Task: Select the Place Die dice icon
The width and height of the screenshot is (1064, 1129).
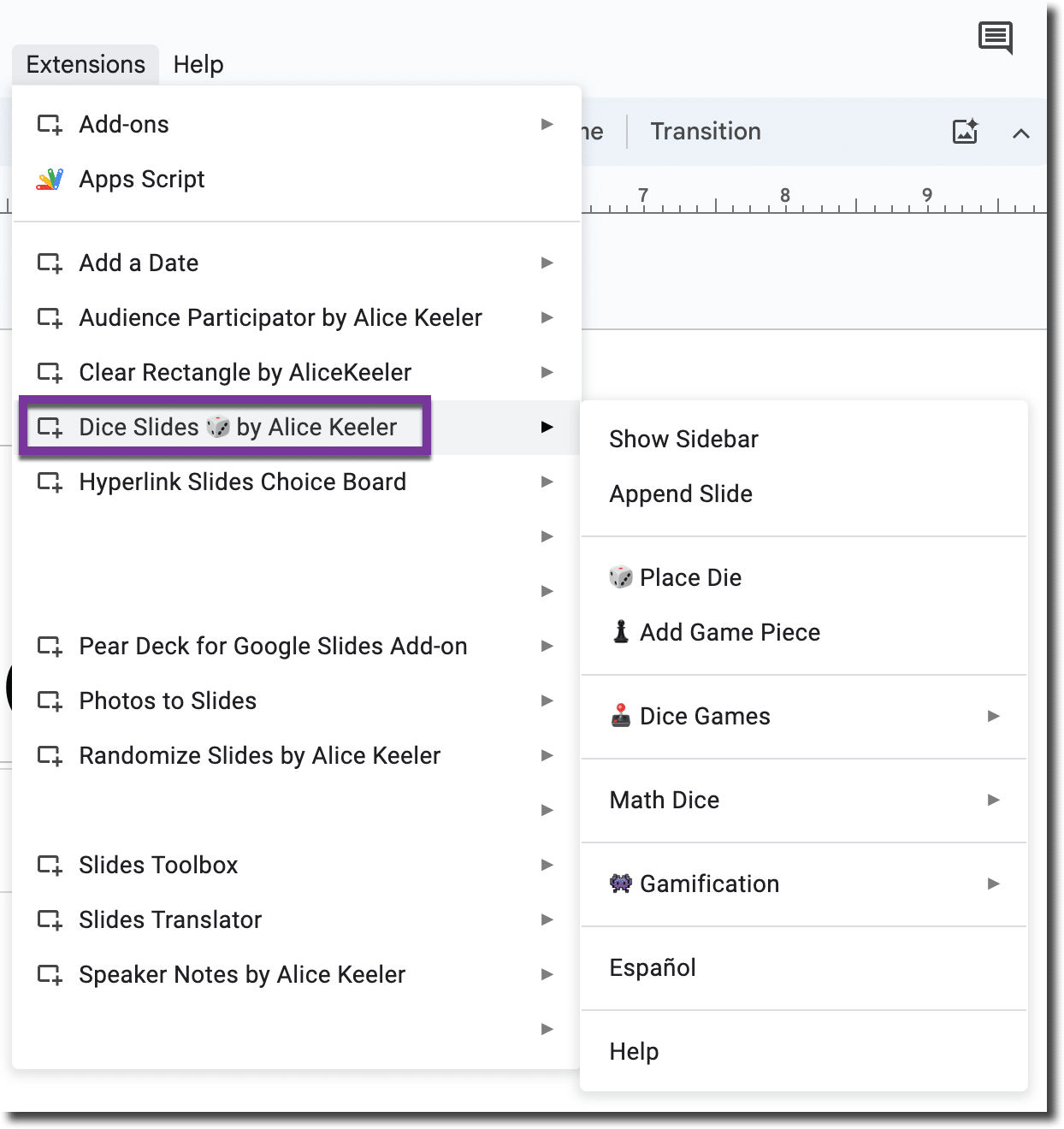Action: [621, 577]
